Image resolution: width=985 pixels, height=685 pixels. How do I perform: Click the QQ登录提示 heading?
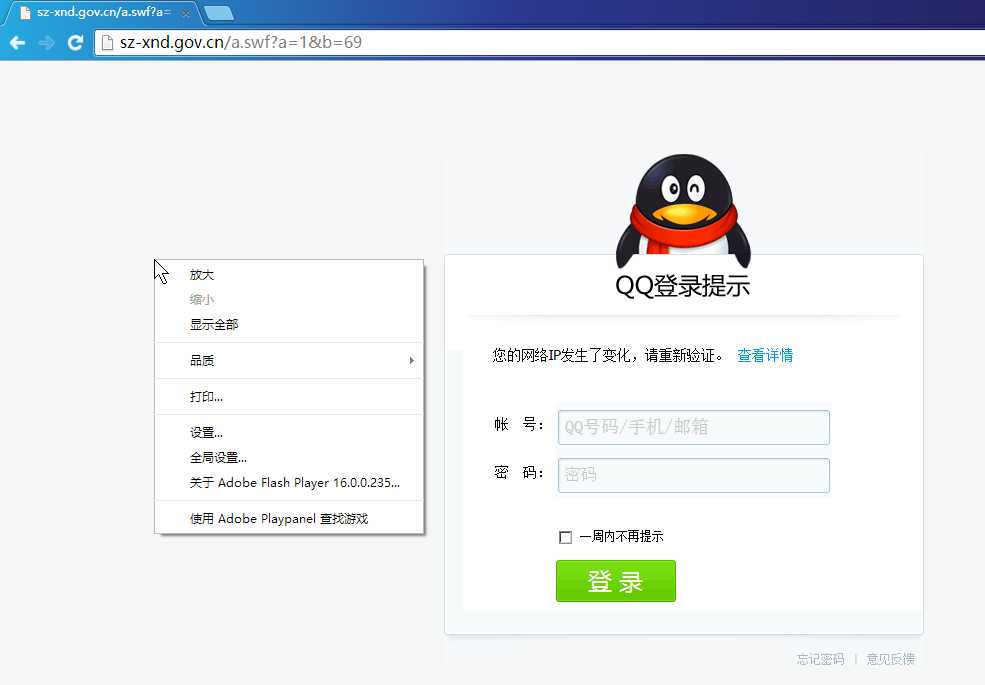click(x=683, y=286)
